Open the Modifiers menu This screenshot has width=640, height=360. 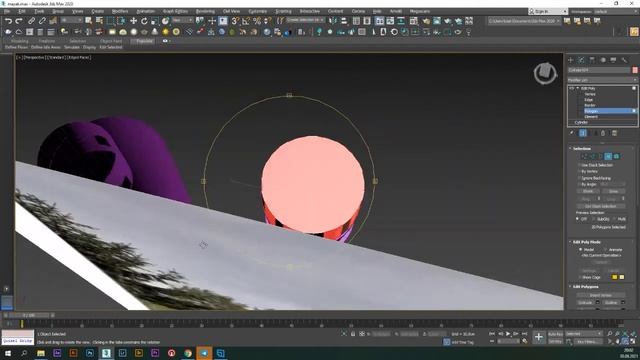(120, 11)
